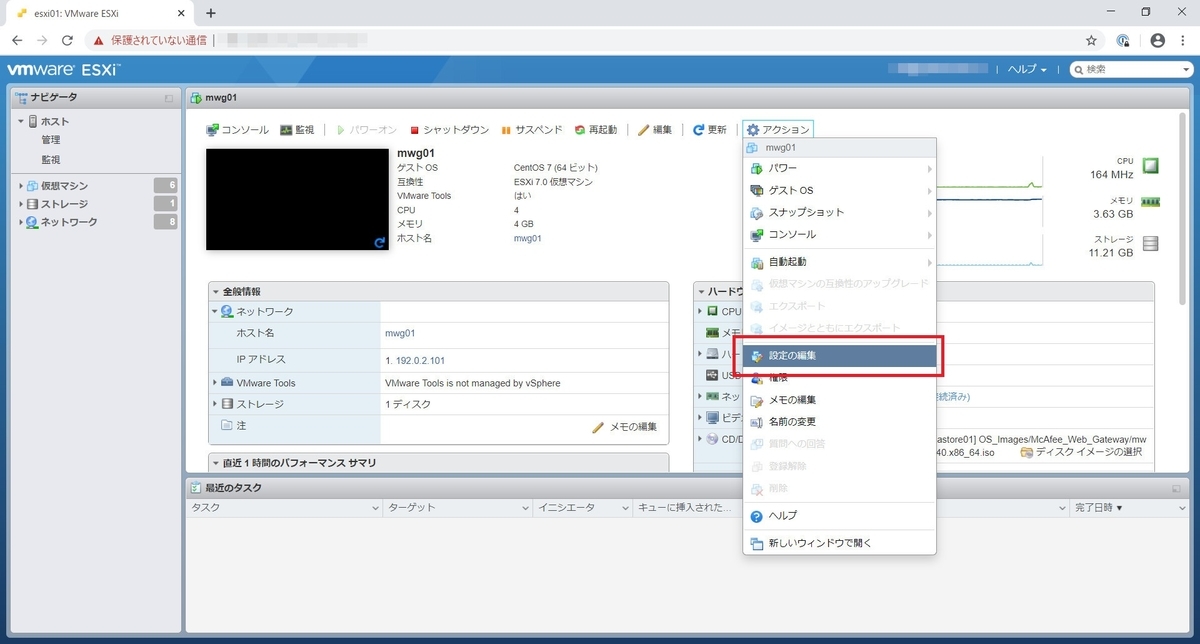Click the VM console thumbnail
This screenshot has width=1200, height=644.
pos(297,199)
